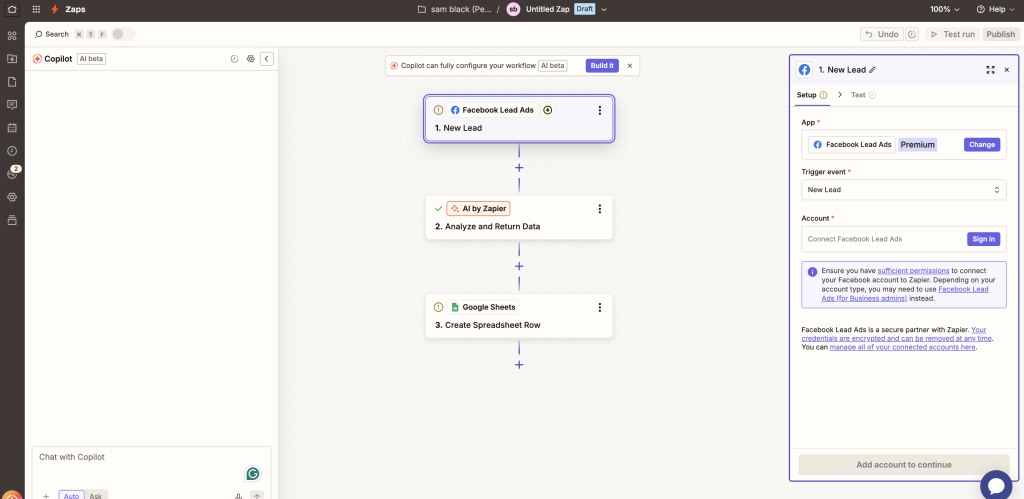The width and height of the screenshot is (1024, 499).
Task: Click the Test run button
Action: (x=953, y=34)
